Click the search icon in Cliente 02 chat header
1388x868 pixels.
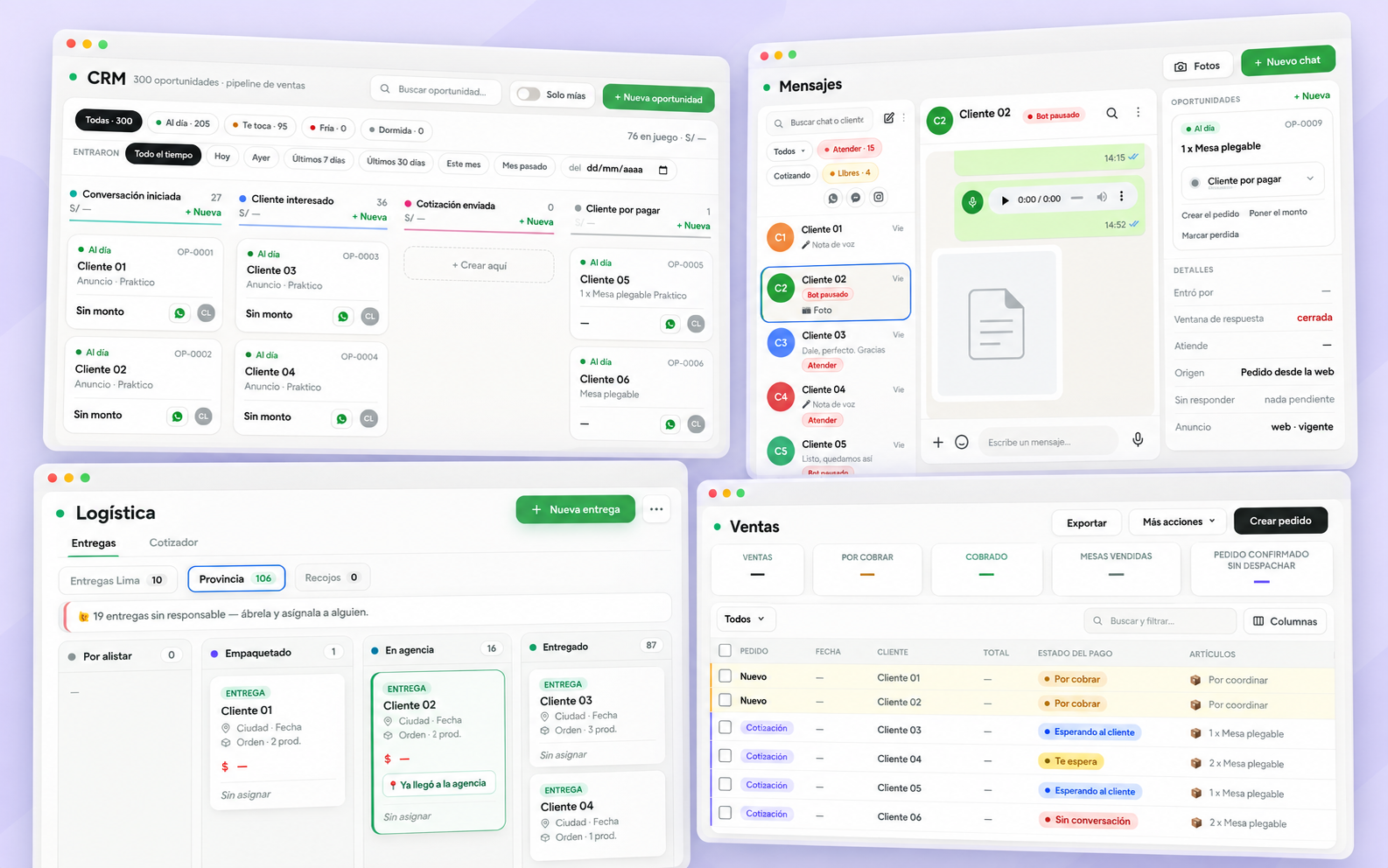point(1111,113)
